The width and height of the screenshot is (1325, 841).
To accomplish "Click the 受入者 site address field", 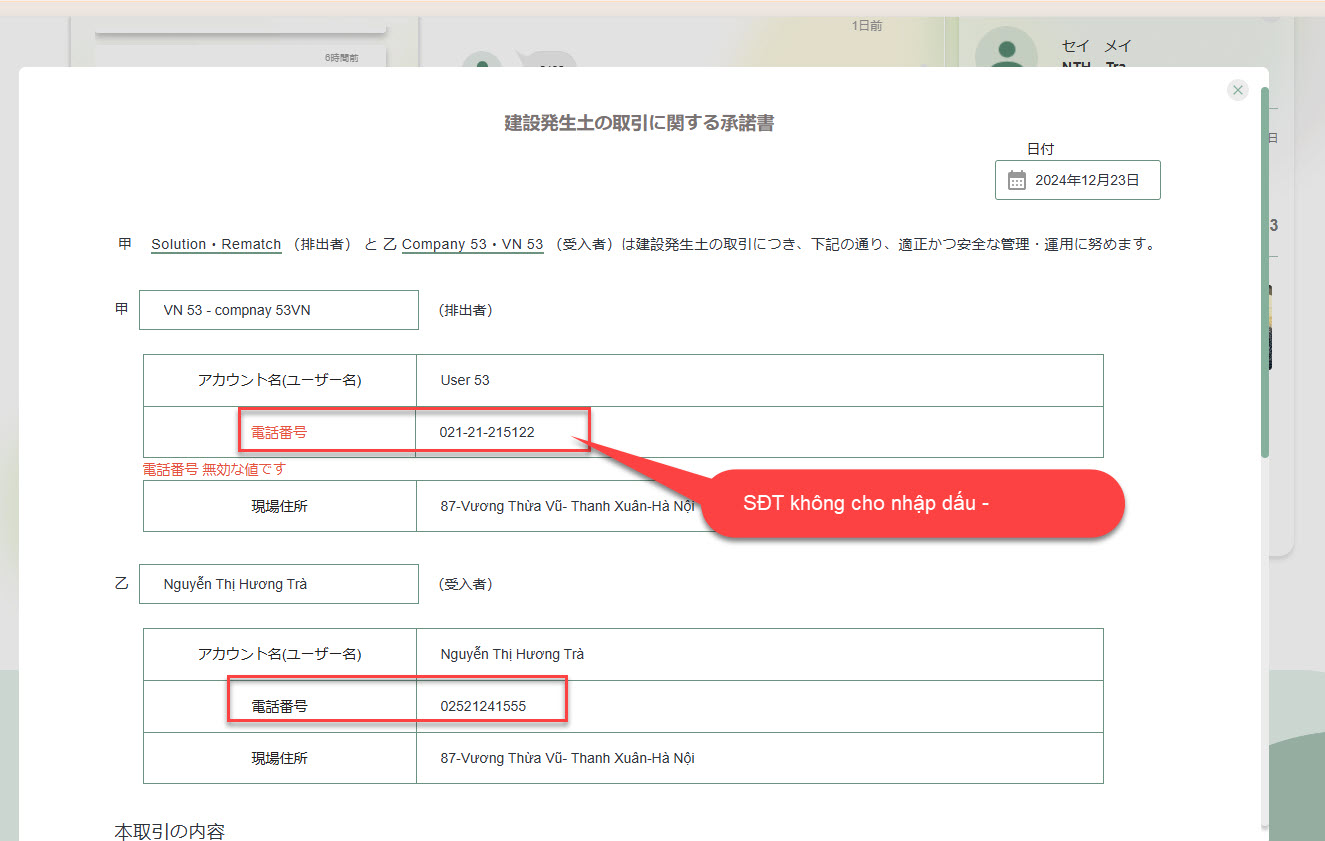I will point(758,758).
